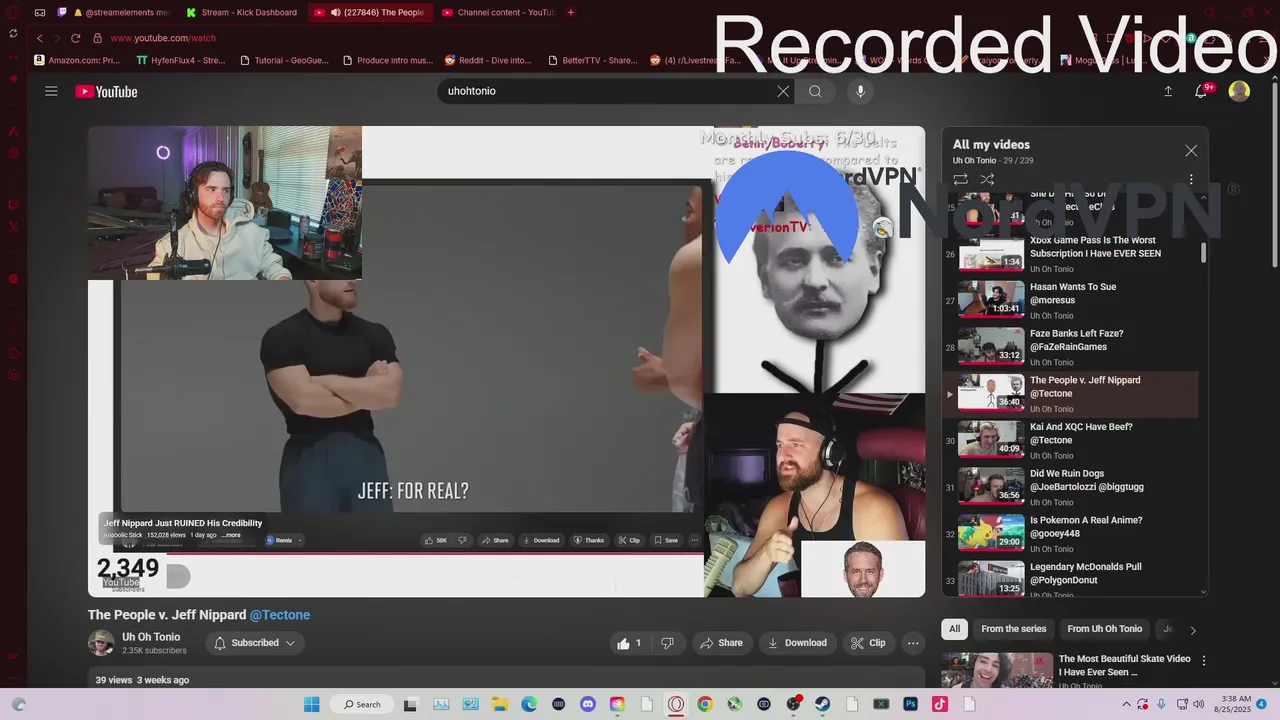Select the From Uh Oh Tonio chip

point(1104,629)
